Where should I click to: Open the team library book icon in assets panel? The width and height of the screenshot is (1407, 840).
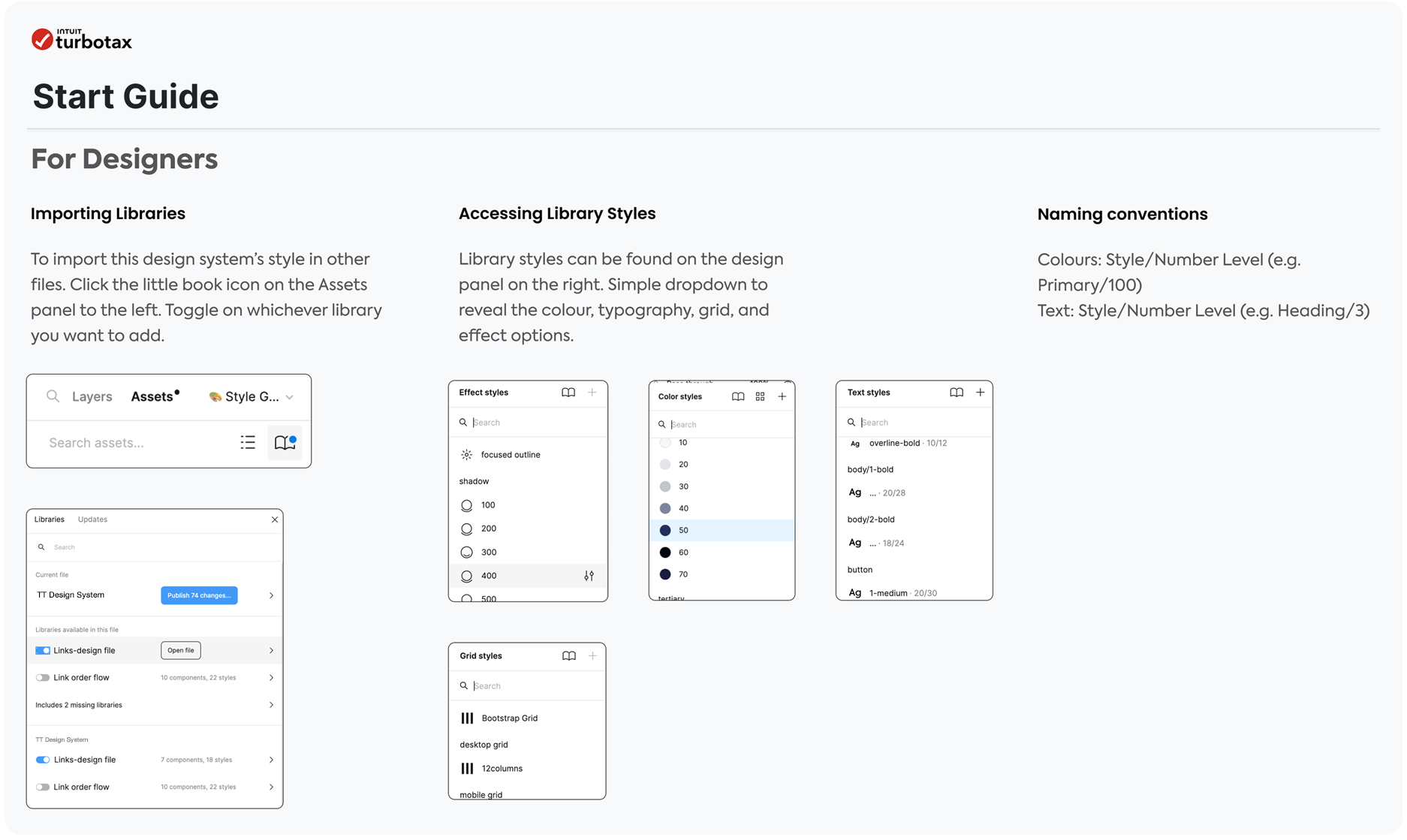[x=285, y=442]
